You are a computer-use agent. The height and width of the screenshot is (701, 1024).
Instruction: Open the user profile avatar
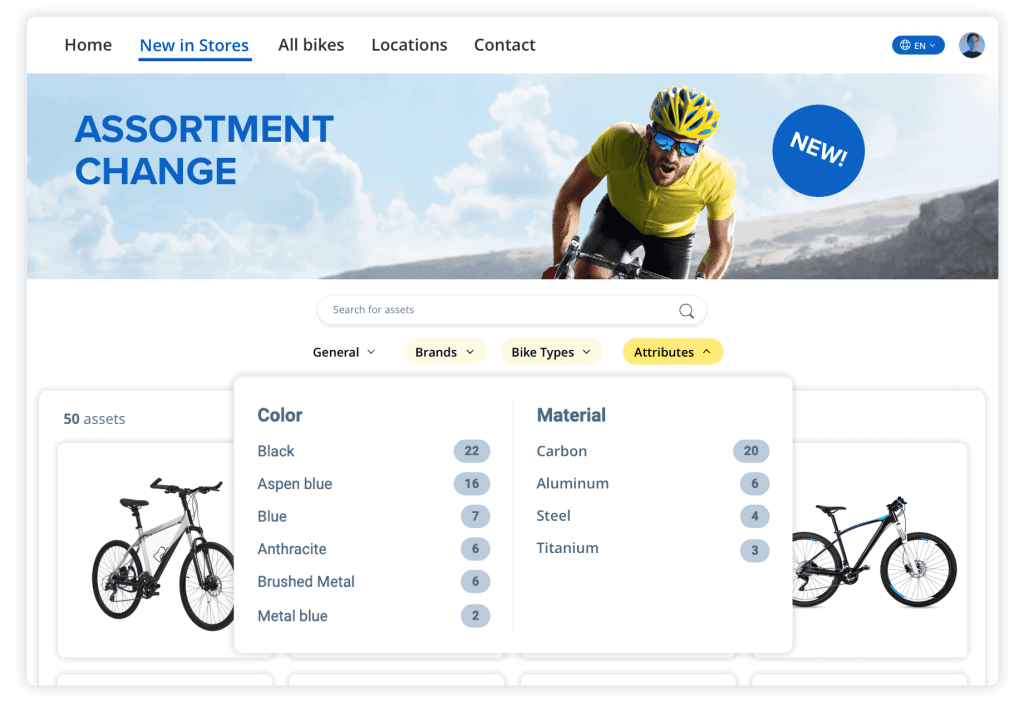tap(971, 45)
